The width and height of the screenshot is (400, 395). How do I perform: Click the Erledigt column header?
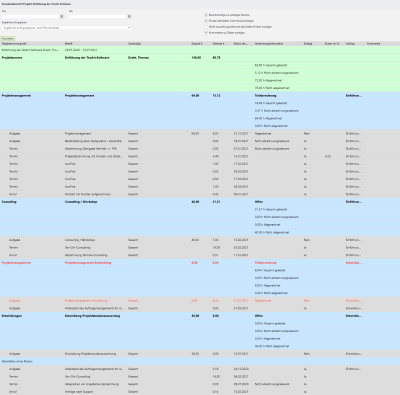(308, 44)
